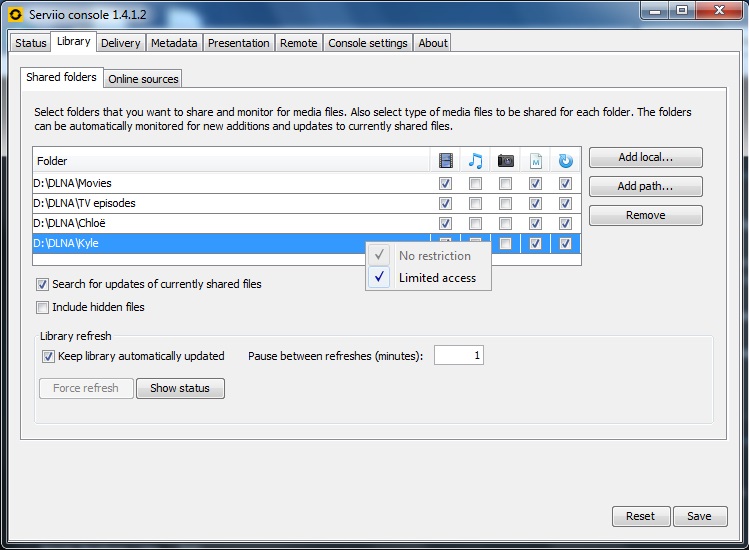Click the Add path... button
Screen dimensions: 749x550
[645, 186]
